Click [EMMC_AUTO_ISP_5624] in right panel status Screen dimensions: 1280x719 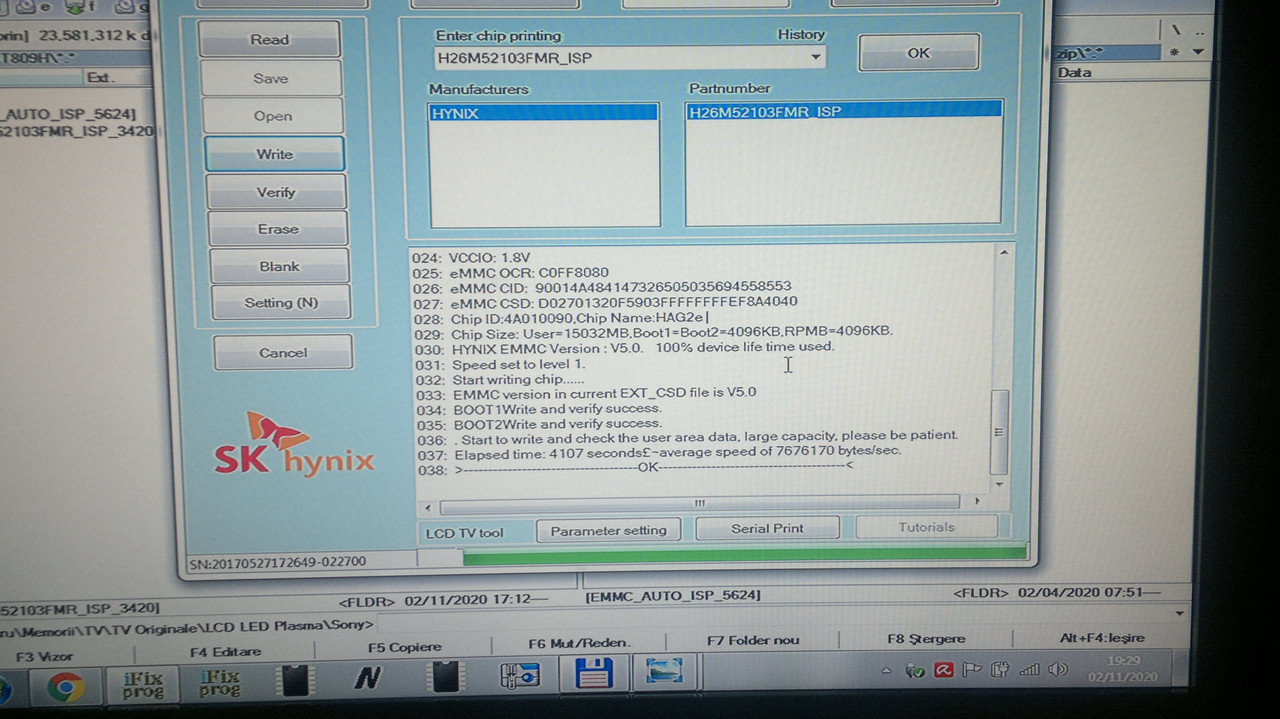[673, 595]
